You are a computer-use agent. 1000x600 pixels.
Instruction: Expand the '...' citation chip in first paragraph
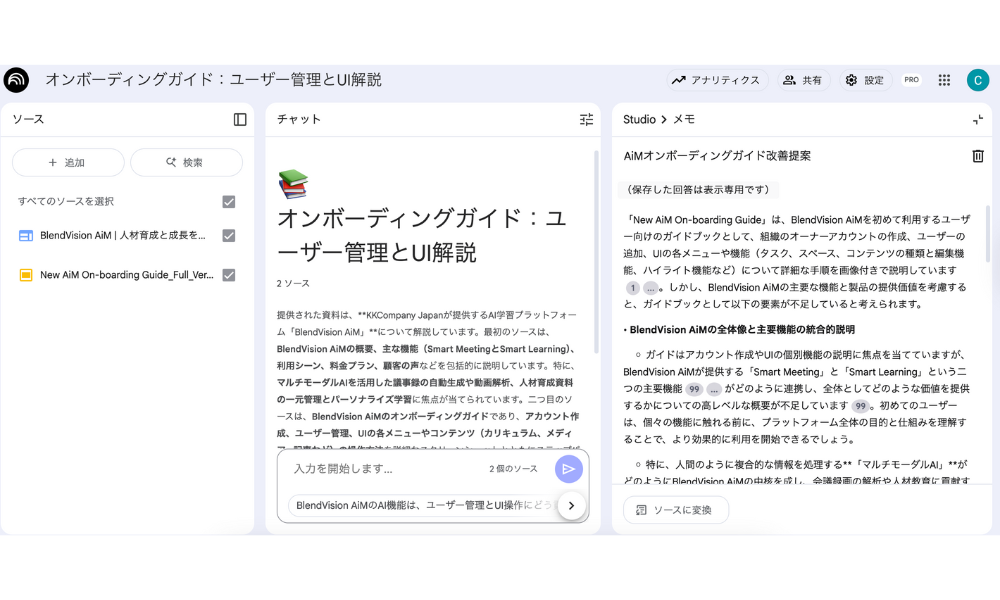pyautogui.click(x=650, y=288)
